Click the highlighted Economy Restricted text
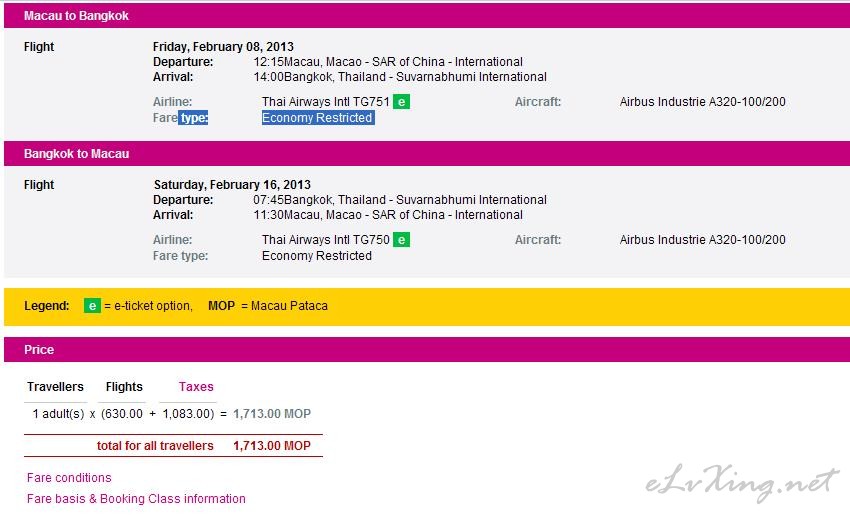Viewport: 850px width, 516px height. 318,118
